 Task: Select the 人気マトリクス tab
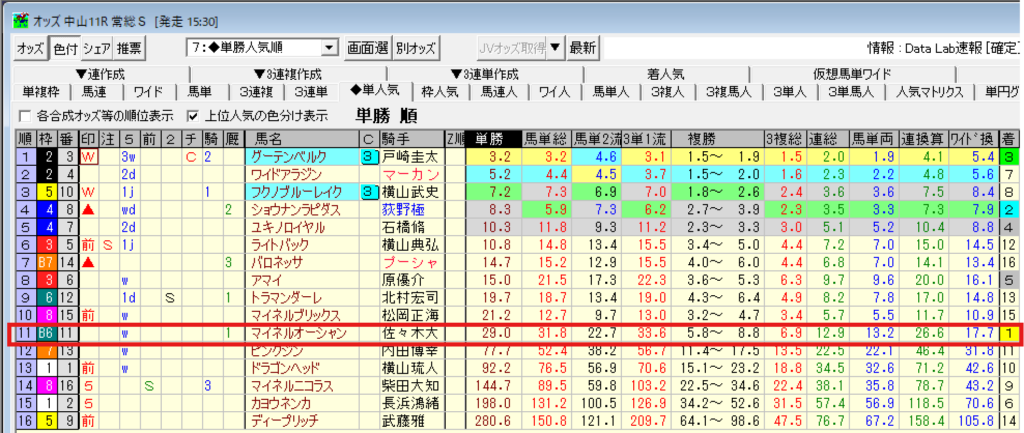coord(930,92)
